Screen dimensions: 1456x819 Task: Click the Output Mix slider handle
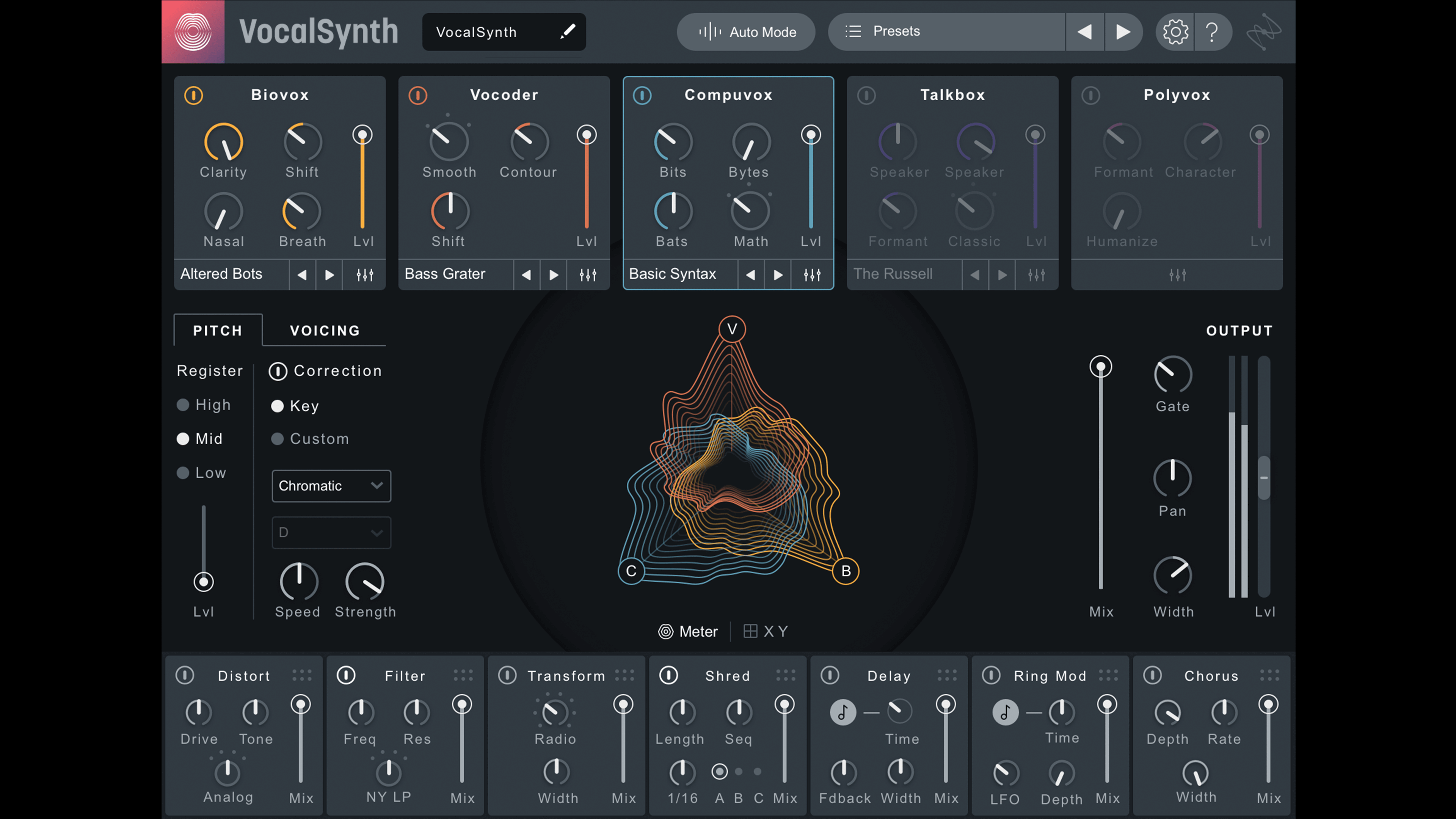coord(1100,367)
